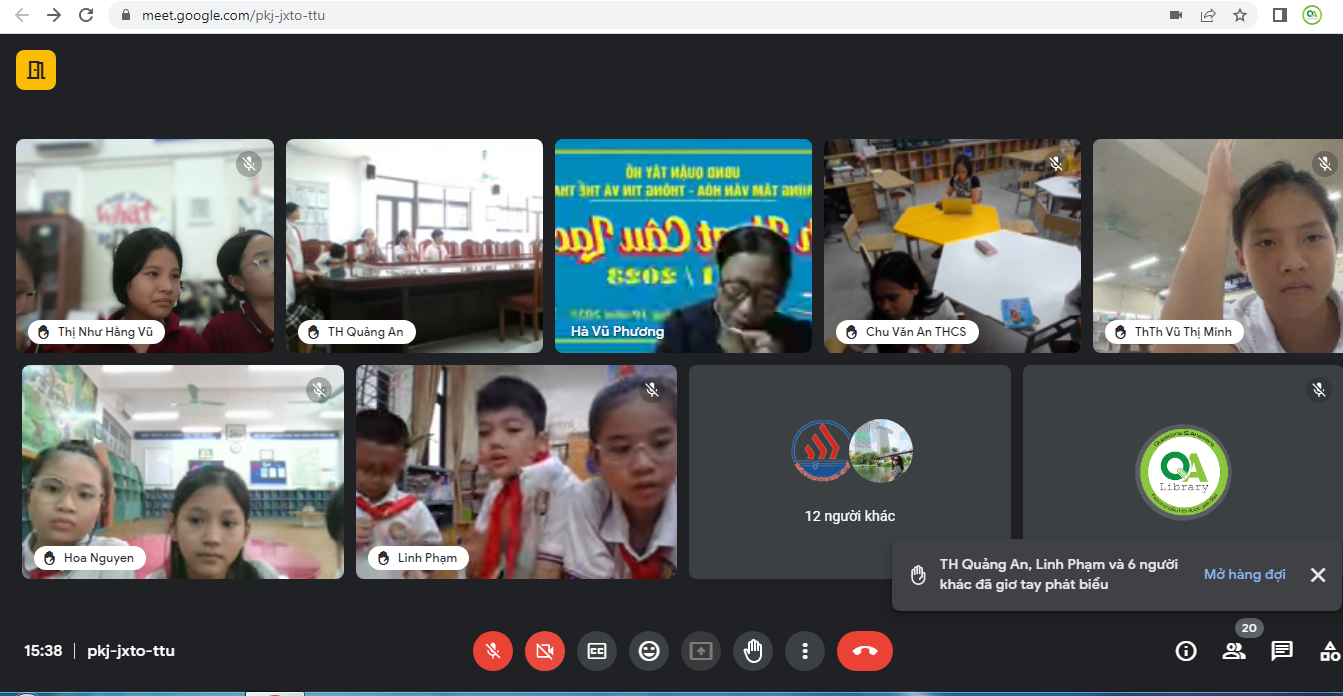Expand the '12 người khác' tile

pyautogui.click(x=849, y=472)
